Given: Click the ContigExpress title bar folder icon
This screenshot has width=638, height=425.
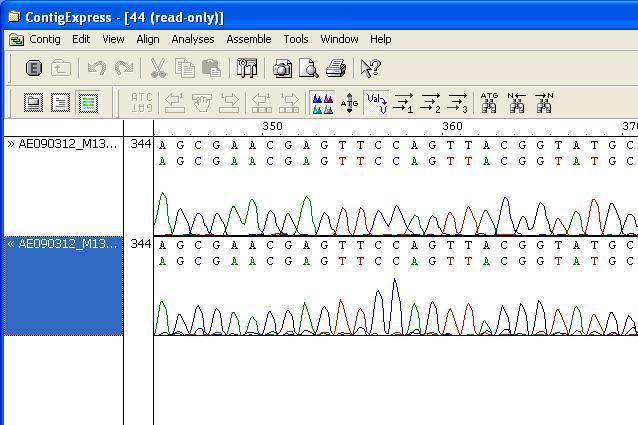Looking at the screenshot, I should click(15, 17).
